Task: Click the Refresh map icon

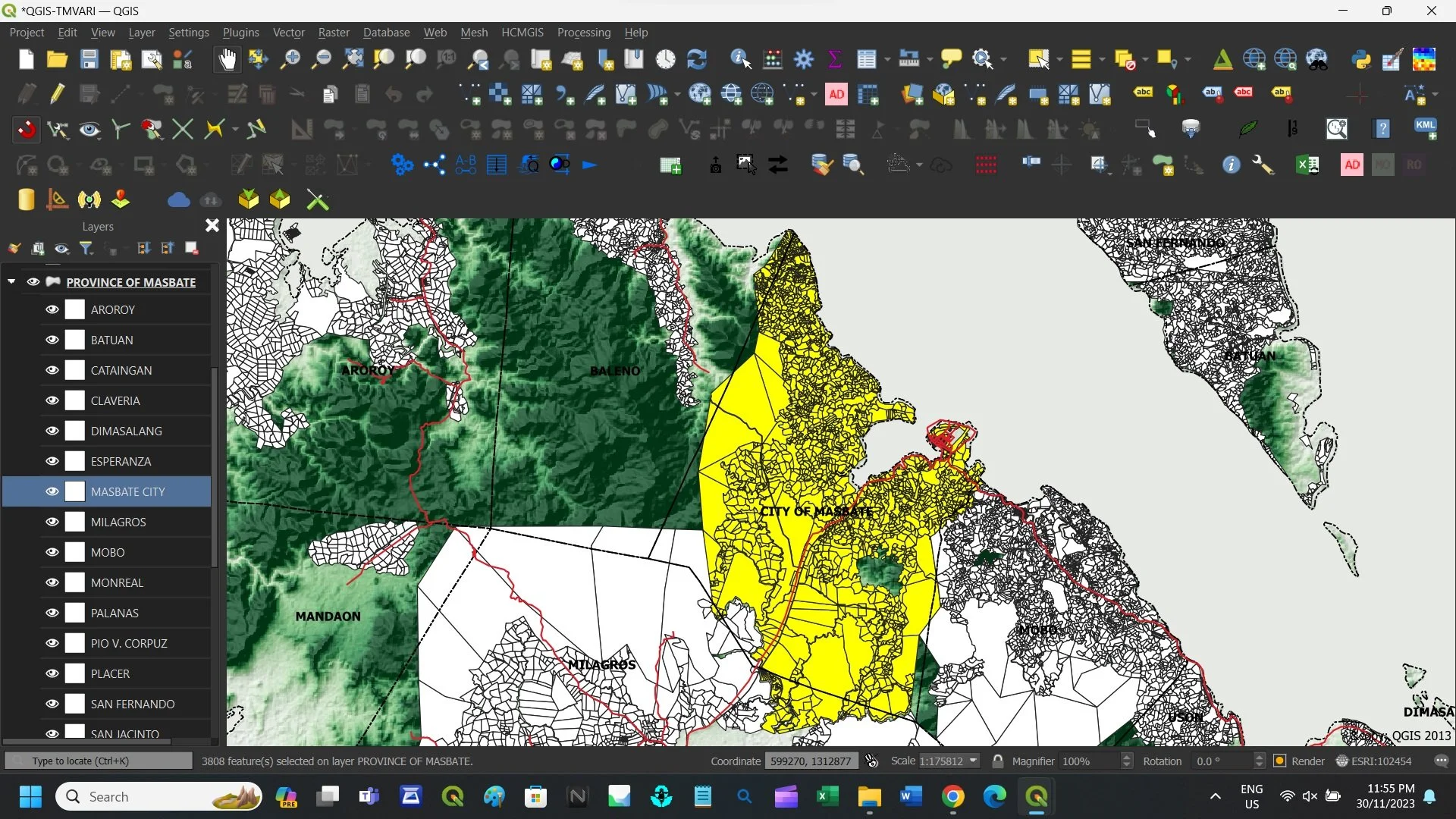Action: click(x=696, y=59)
